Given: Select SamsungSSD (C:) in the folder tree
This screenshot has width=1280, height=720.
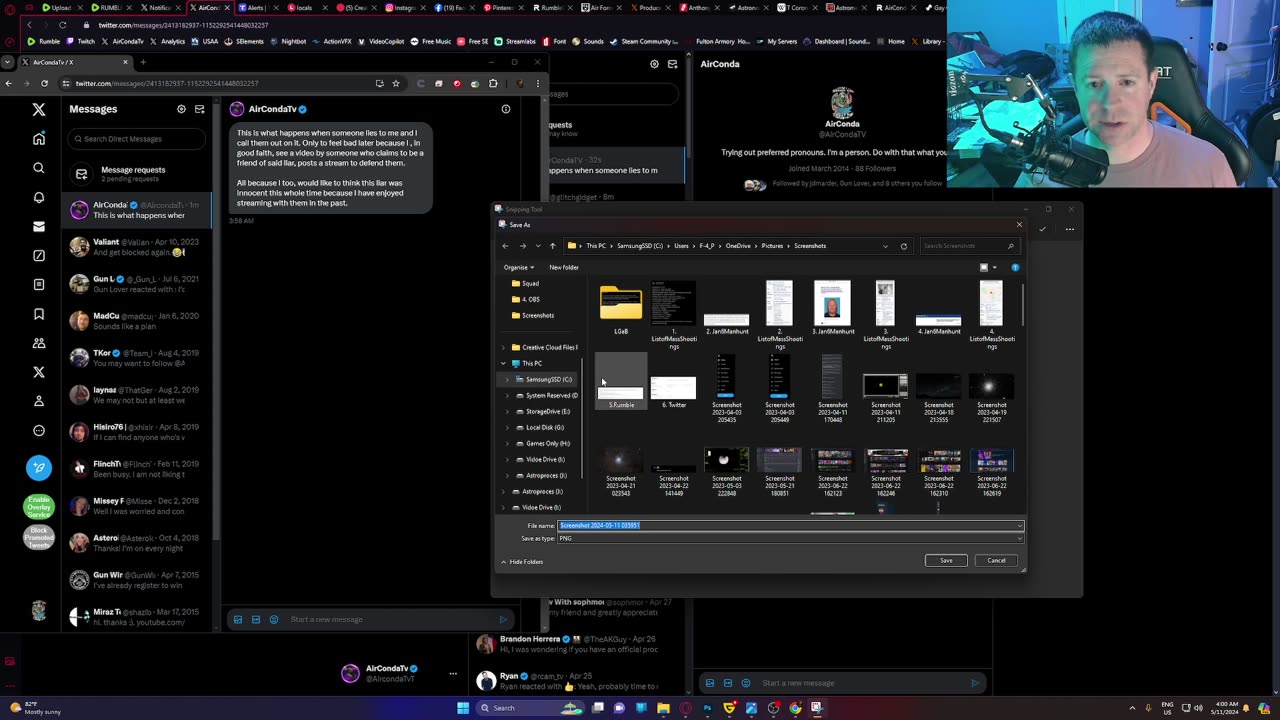Looking at the screenshot, I should point(549,379).
